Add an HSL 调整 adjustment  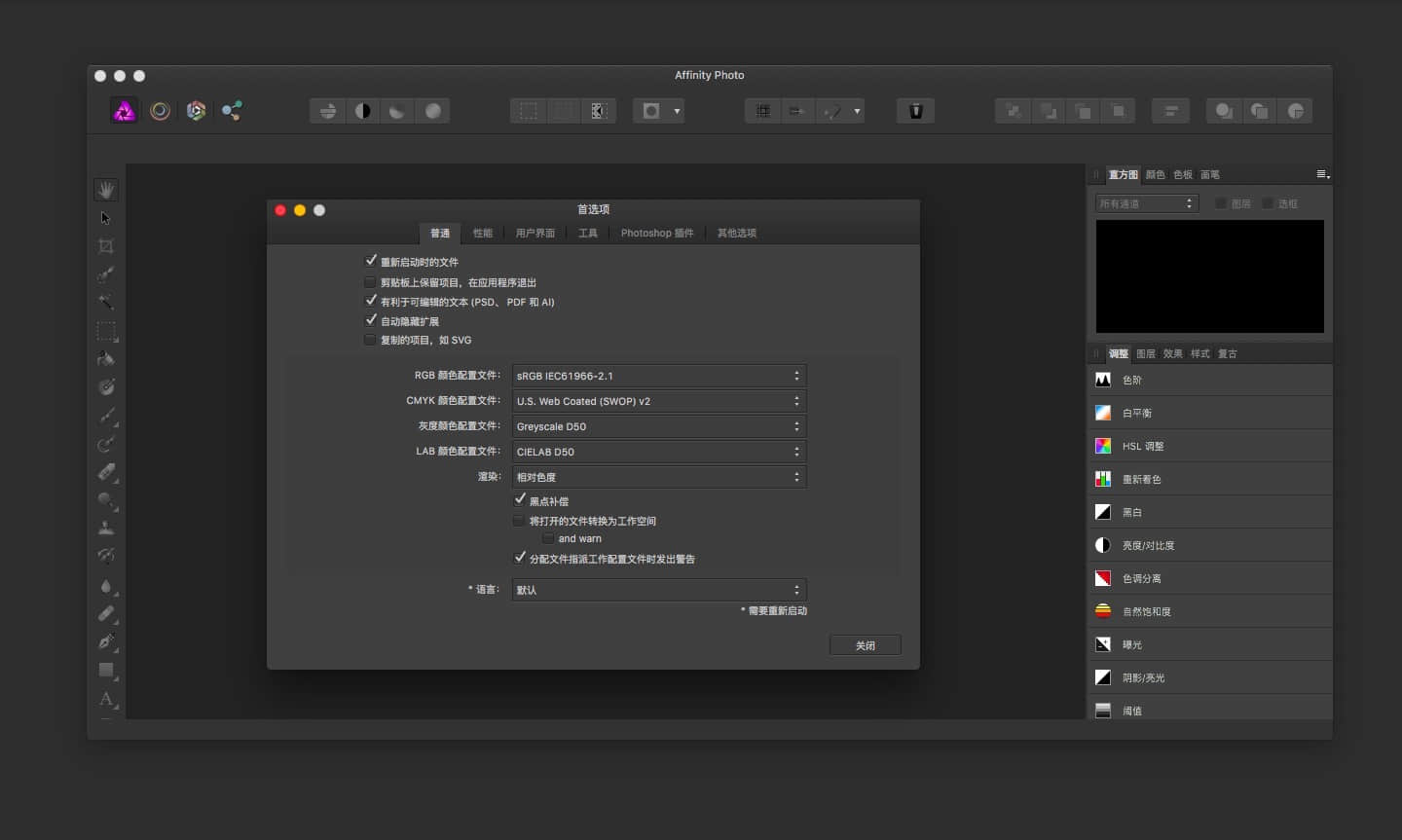coord(1210,446)
